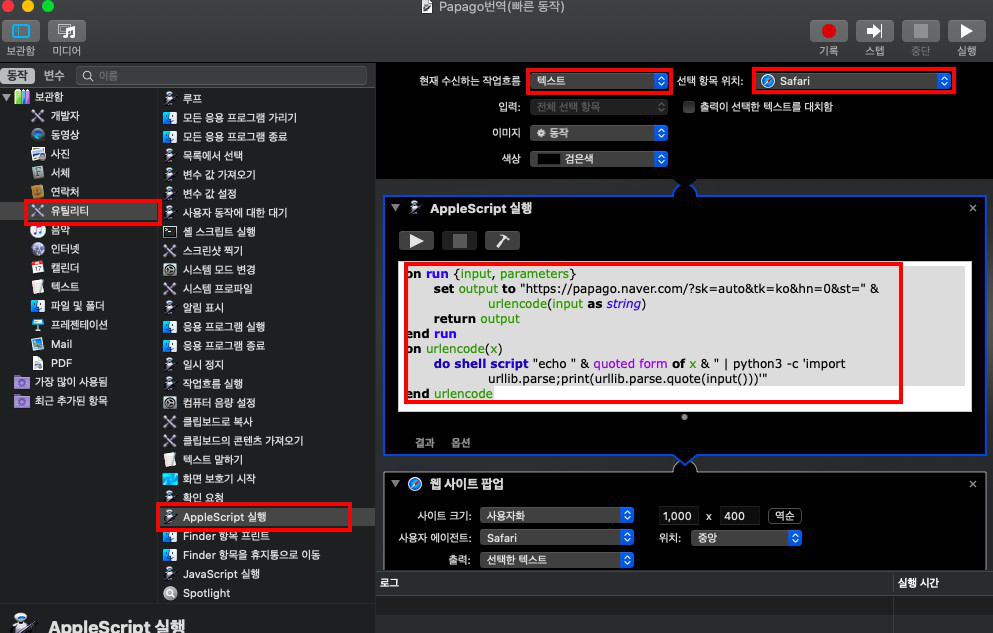This screenshot has width=993, height=633.
Task: Compile script with the hammer button
Action: point(502,241)
